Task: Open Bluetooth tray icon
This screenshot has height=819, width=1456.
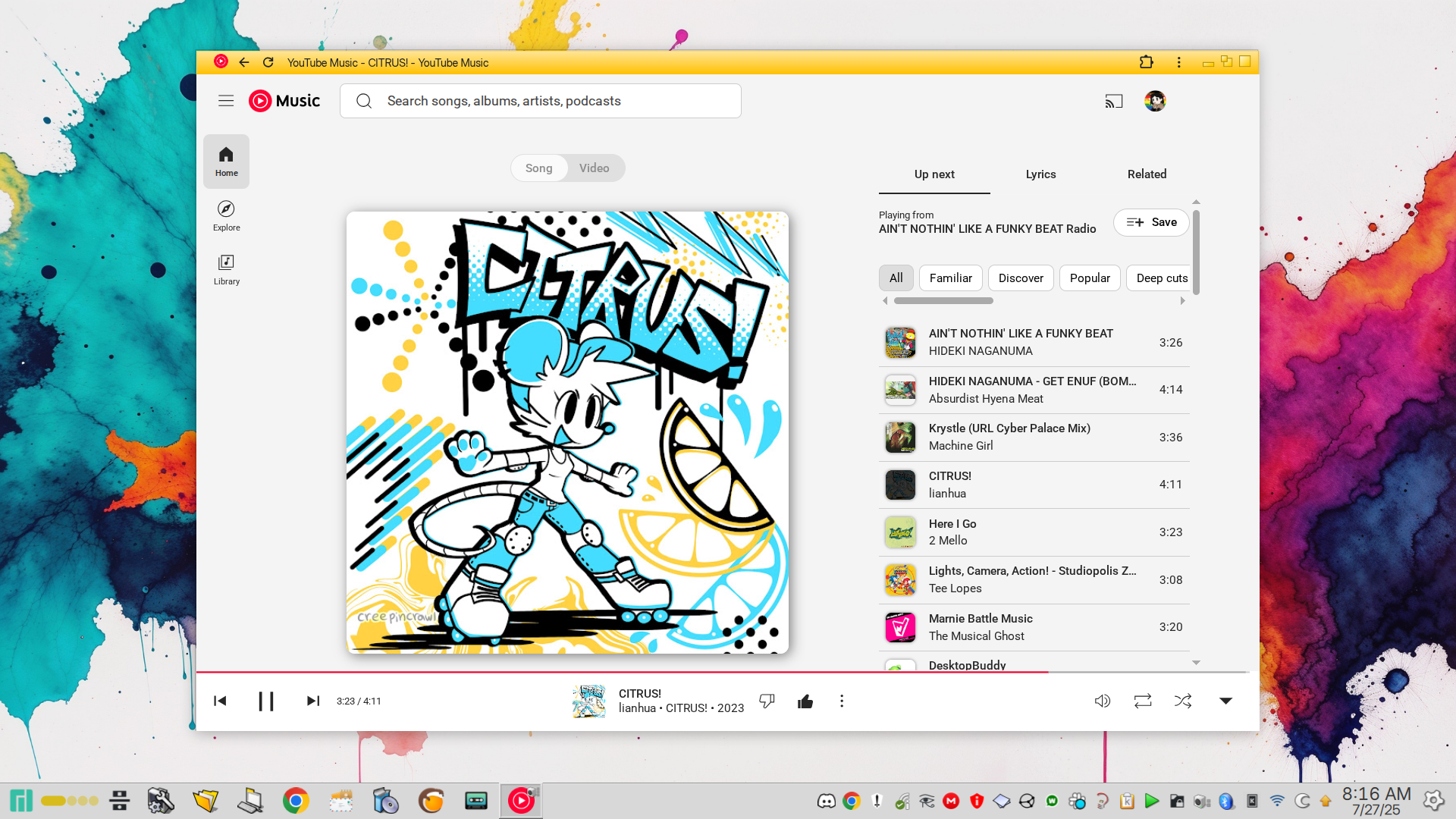Action: pos(1225,801)
